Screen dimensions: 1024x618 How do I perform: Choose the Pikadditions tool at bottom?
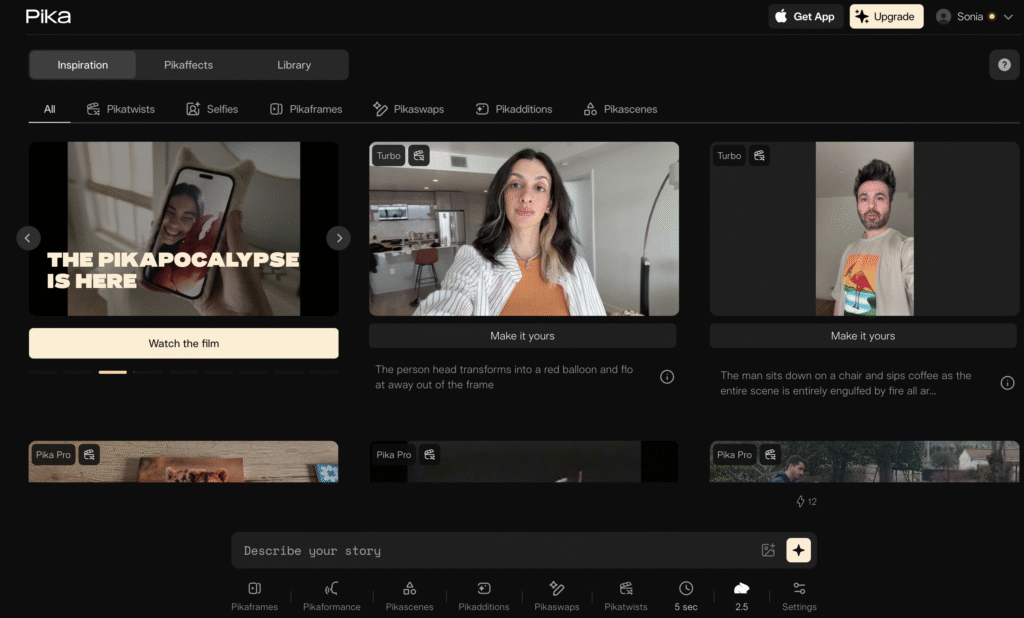(x=483, y=596)
